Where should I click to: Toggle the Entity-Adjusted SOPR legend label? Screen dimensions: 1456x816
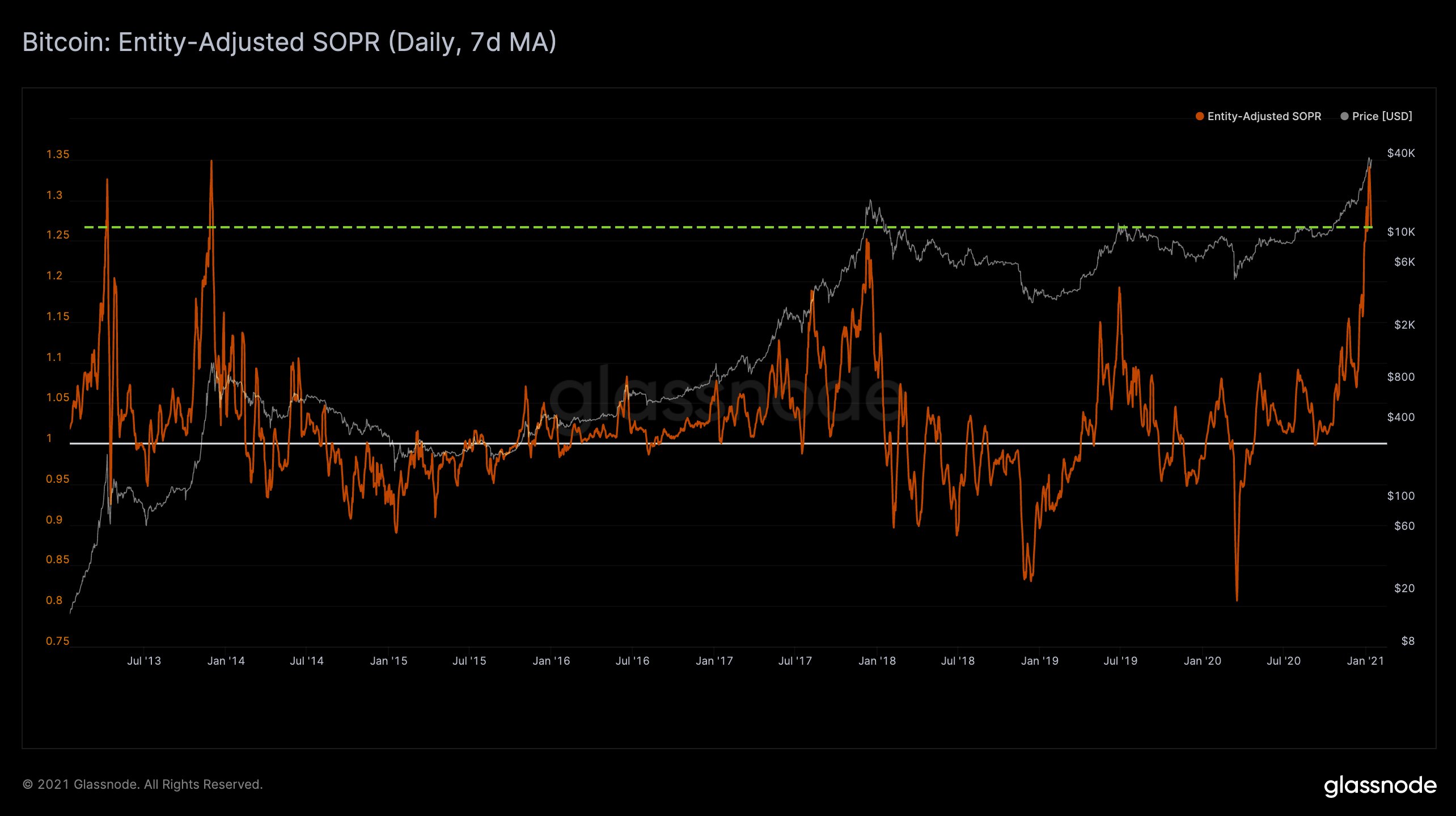tap(1264, 116)
